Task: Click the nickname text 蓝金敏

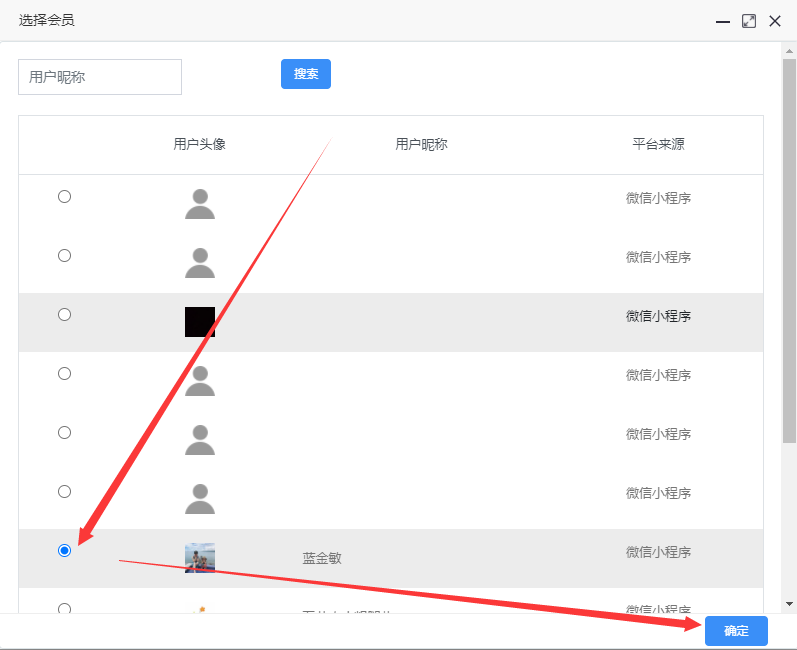Action: coord(322,558)
